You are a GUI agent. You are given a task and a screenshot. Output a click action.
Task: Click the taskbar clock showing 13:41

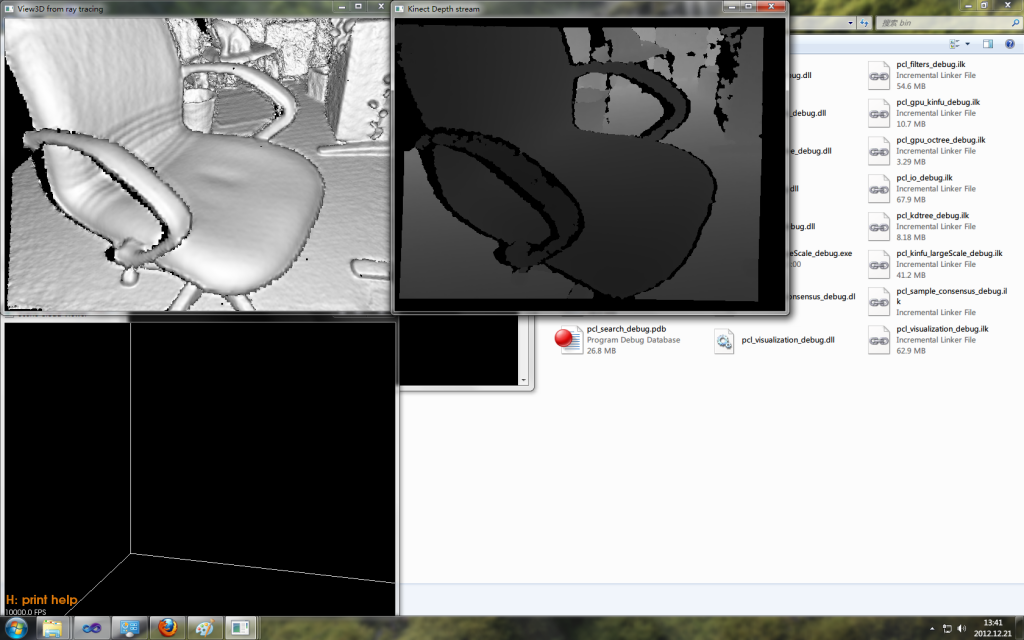(x=993, y=628)
